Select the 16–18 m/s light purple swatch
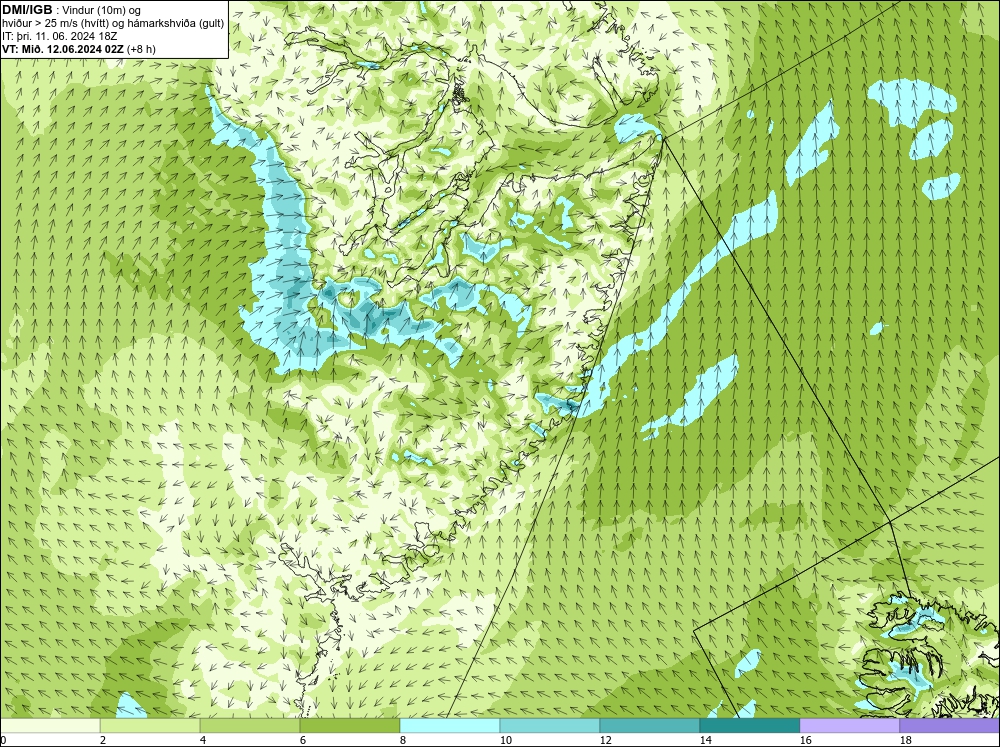Image resolution: width=1000 pixels, height=747 pixels. 849,726
